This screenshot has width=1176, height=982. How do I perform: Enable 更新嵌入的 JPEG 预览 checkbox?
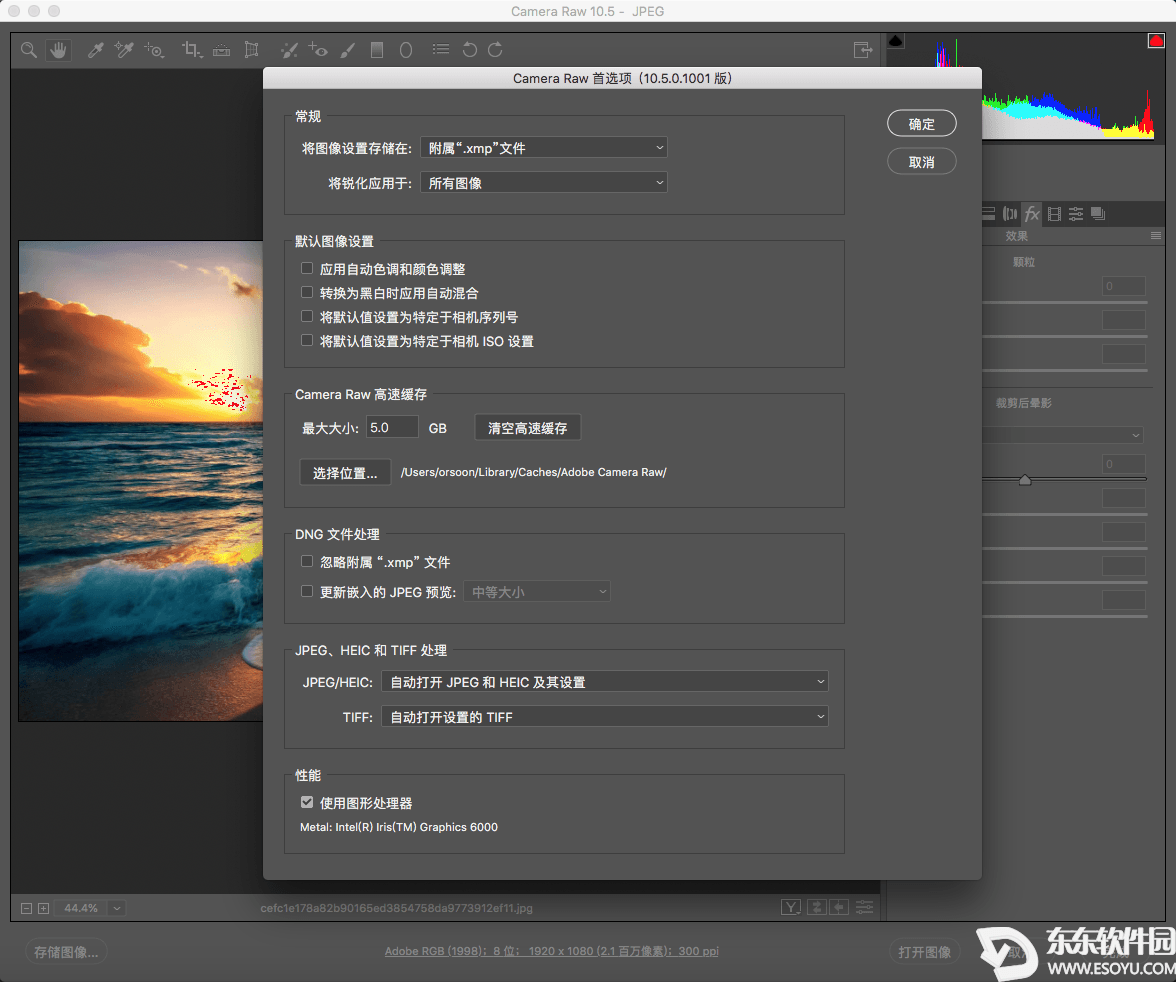tap(307, 591)
